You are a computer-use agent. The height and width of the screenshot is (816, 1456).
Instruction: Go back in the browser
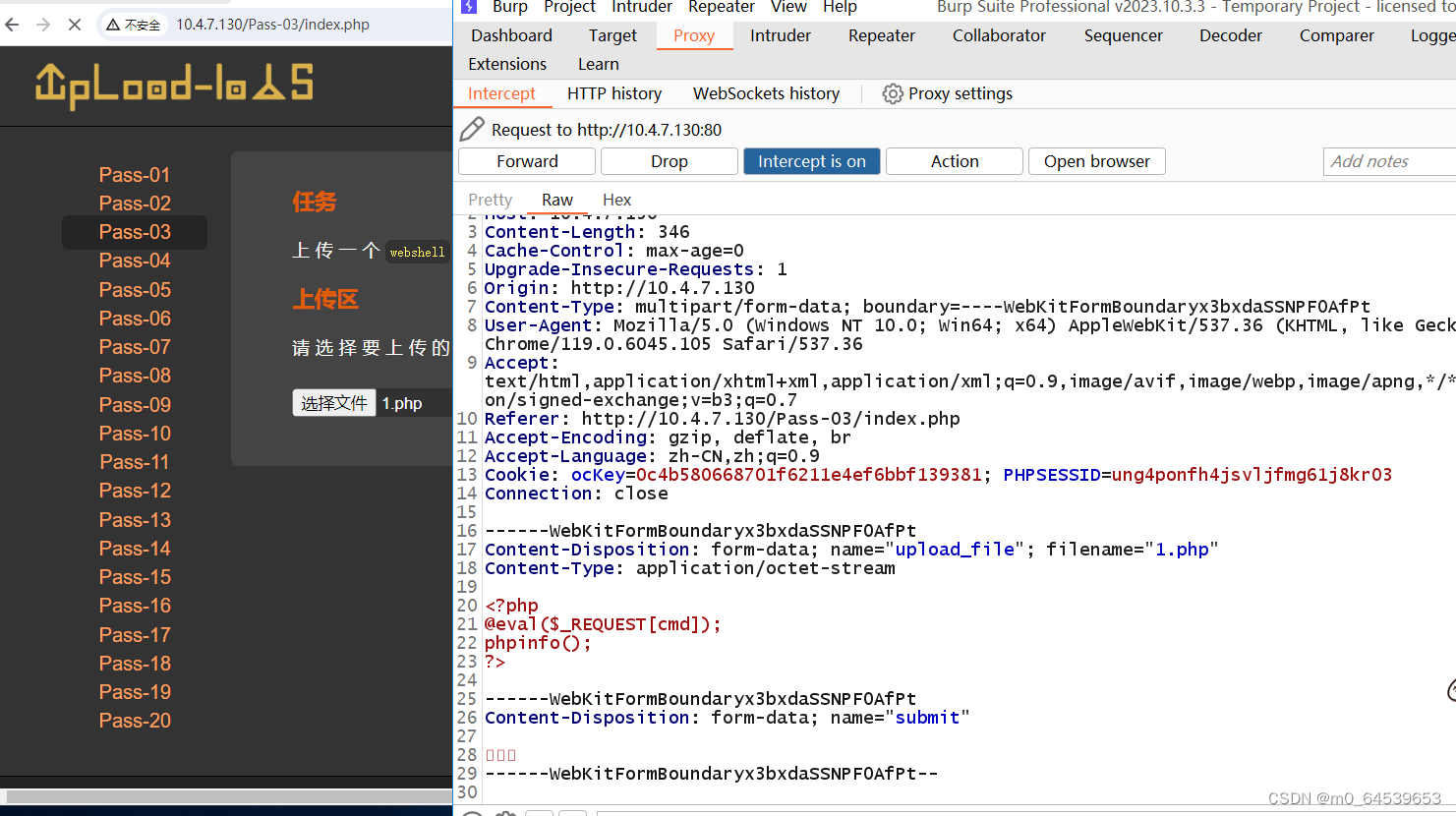12,25
